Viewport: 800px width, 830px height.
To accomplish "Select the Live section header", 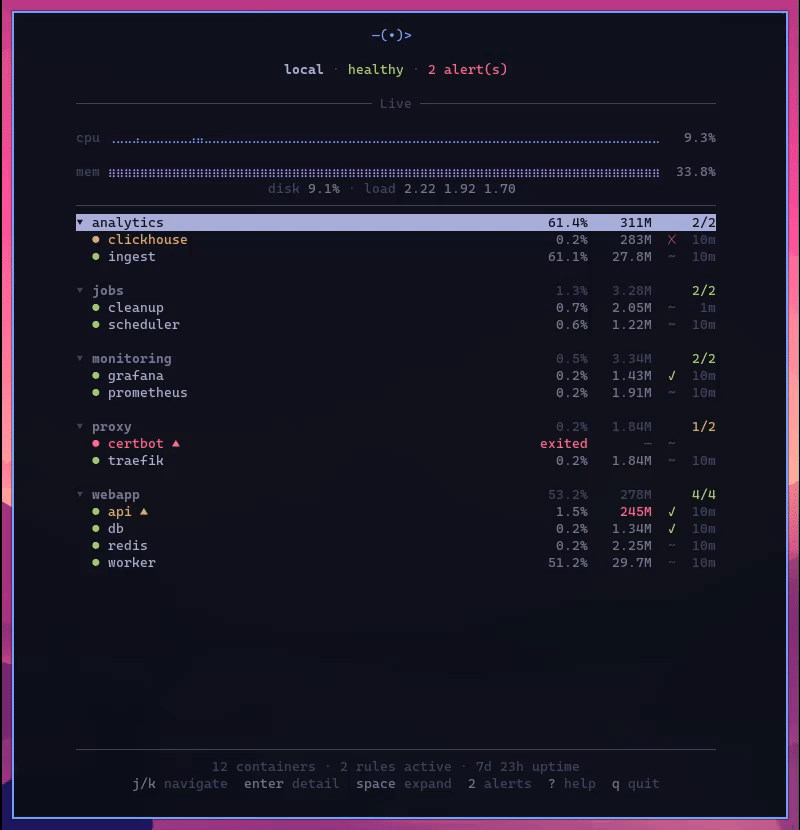I will click(x=396, y=103).
